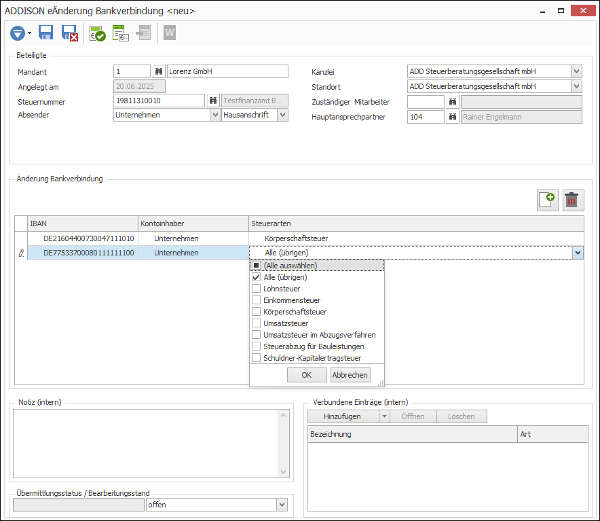Check Umsatzsteuer im Abzugsverfahren checkbox
Image resolution: width=600 pixels, height=521 pixels.
click(256, 335)
